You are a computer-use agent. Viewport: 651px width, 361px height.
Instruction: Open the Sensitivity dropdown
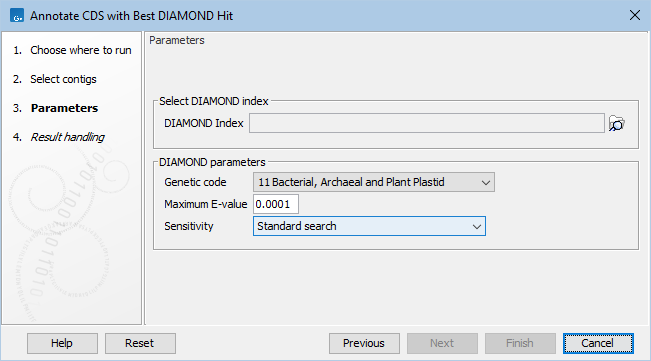point(369,226)
